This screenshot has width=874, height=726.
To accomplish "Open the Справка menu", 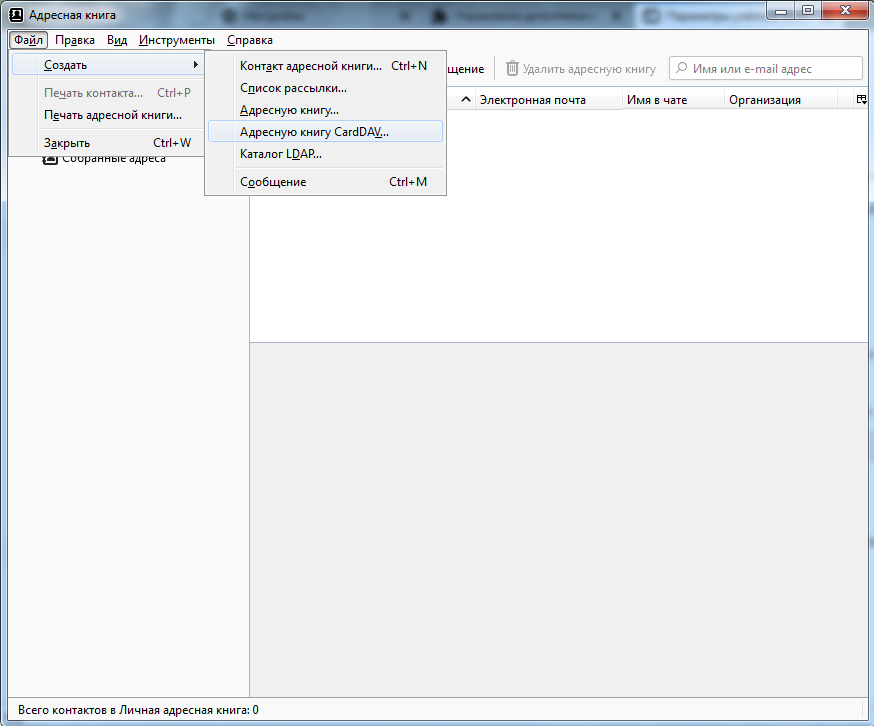I will [250, 40].
